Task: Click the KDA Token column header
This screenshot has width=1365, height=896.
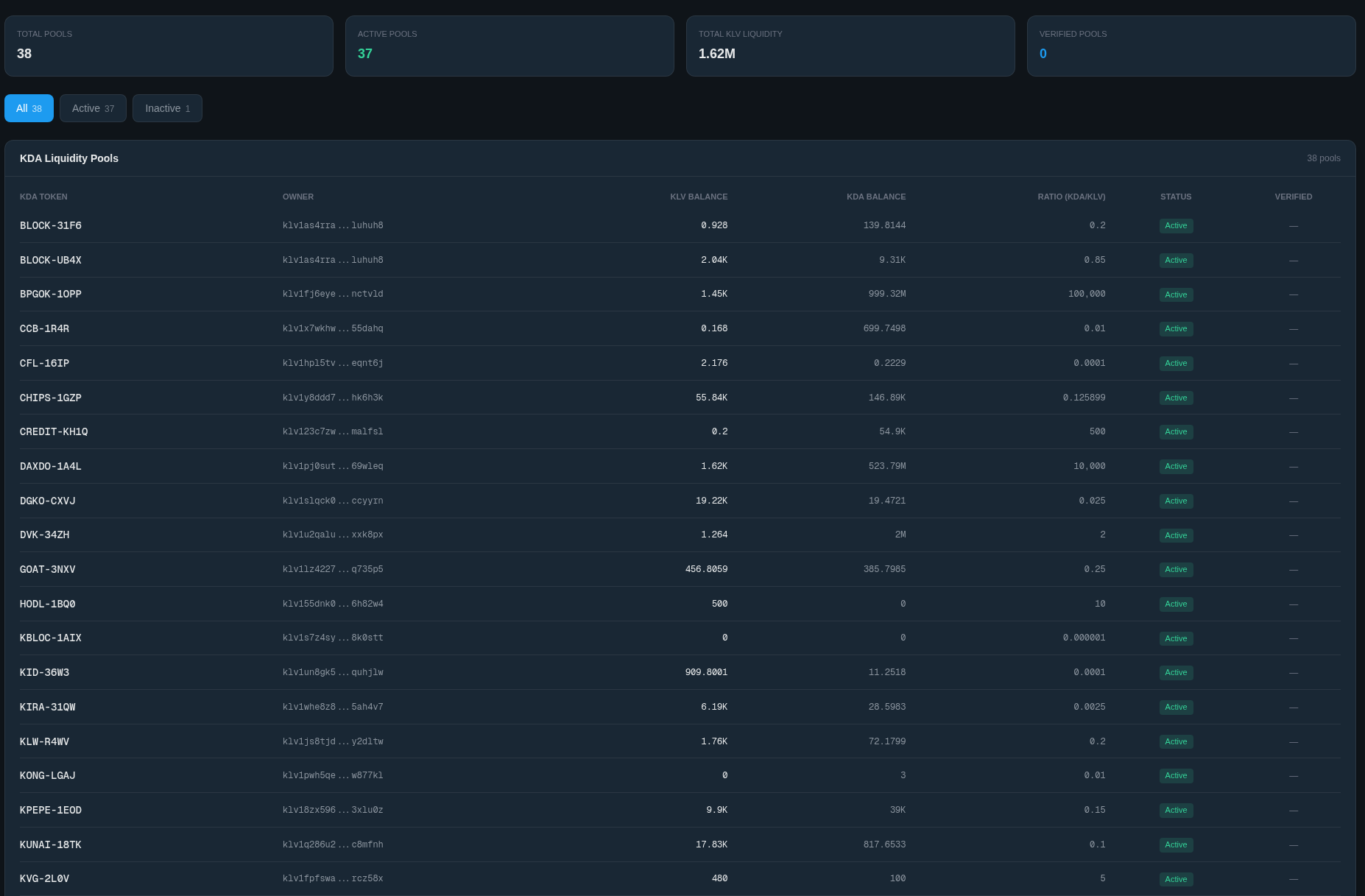Action: pos(43,197)
